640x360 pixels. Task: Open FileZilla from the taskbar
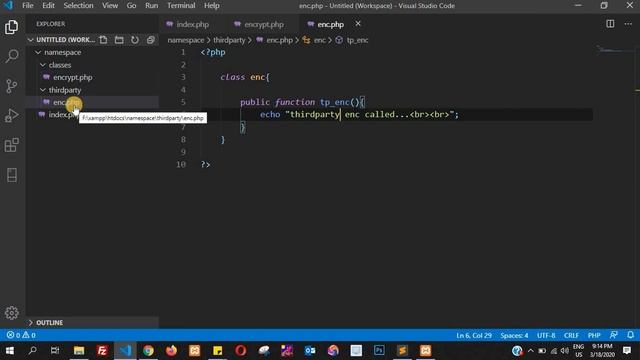pos(102,350)
